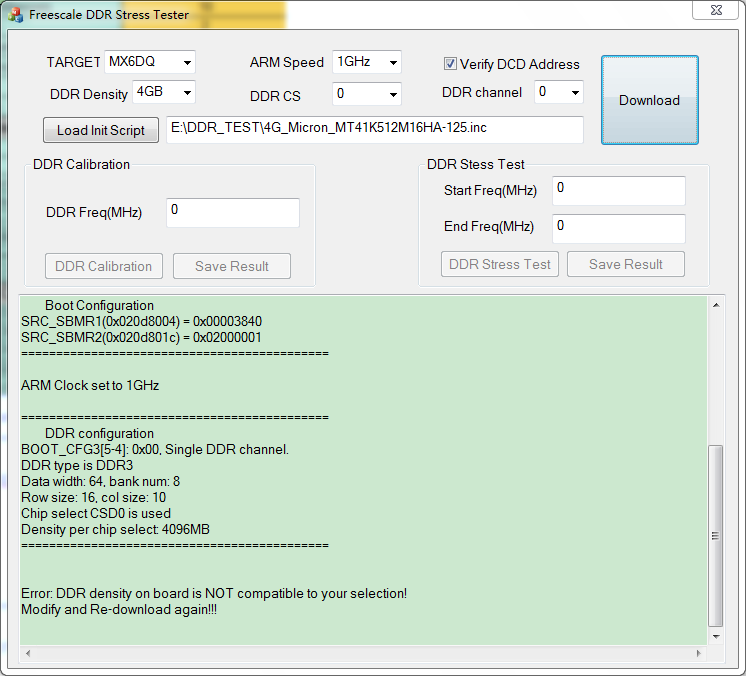Image resolution: width=746 pixels, height=676 pixels.
Task: Click the DDR Stress Test button
Action: coord(500,264)
